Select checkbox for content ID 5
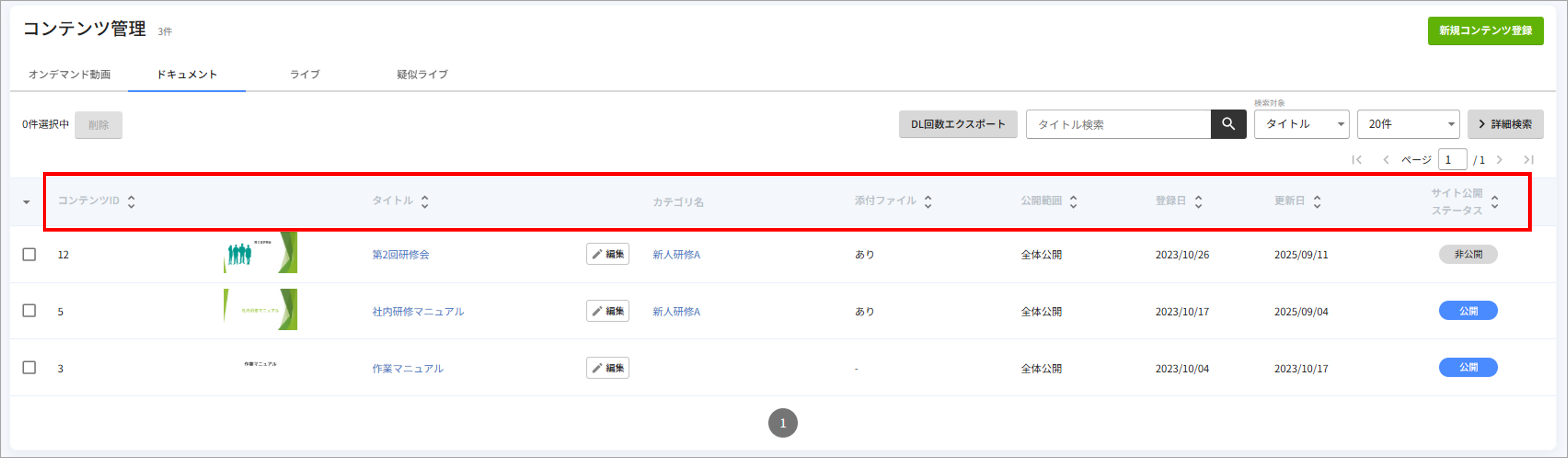Screen dimensions: 1568x458 click(x=29, y=311)
